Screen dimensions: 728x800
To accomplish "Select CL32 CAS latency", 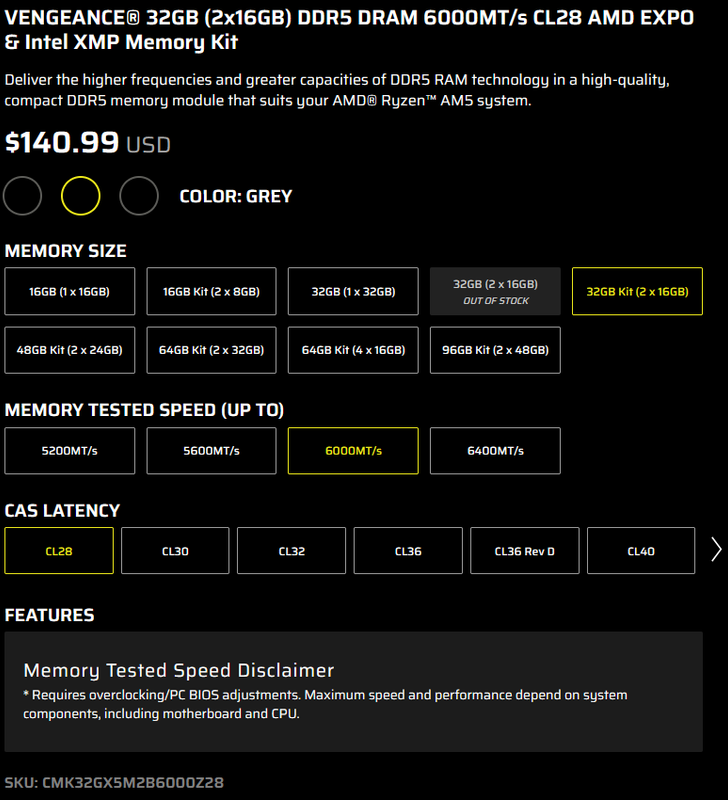I will click(x=291, y=551).
